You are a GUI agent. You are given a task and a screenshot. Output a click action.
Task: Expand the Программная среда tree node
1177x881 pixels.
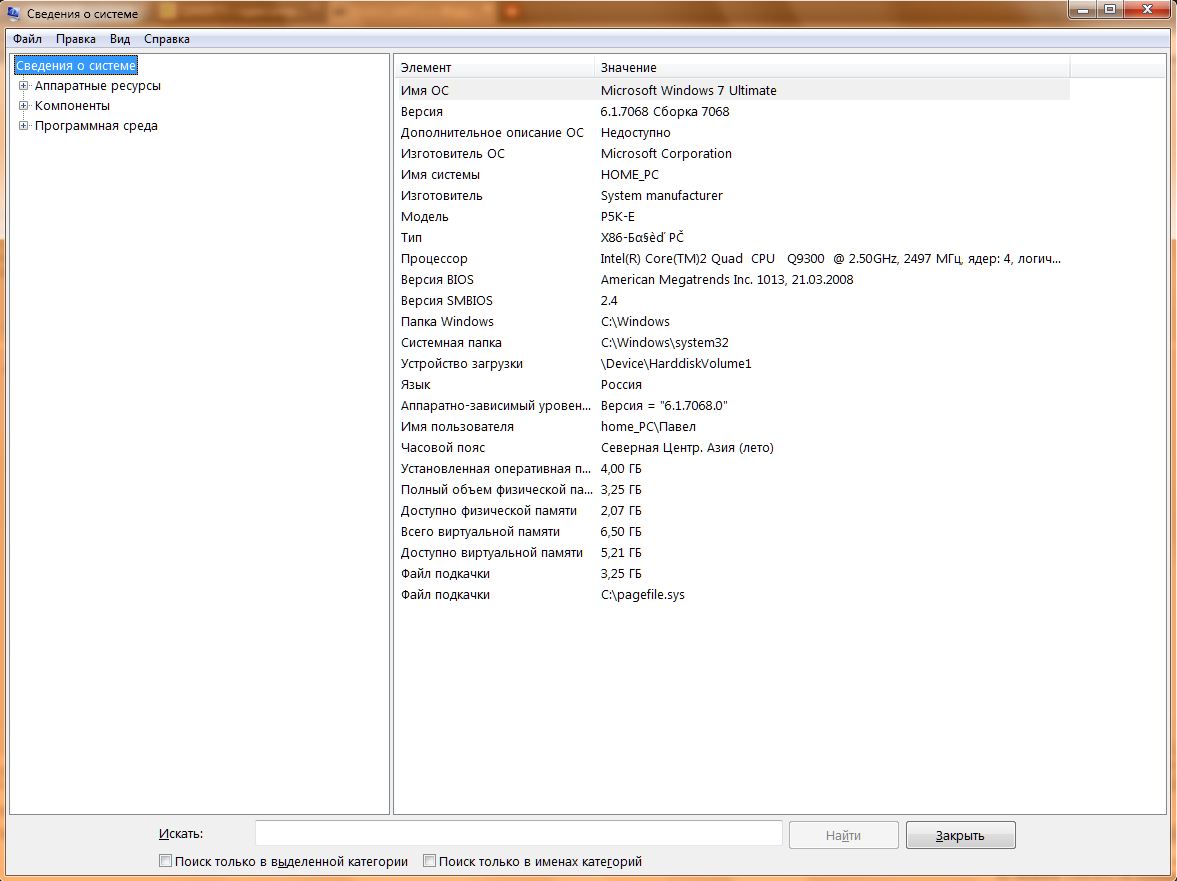(23, 125)
